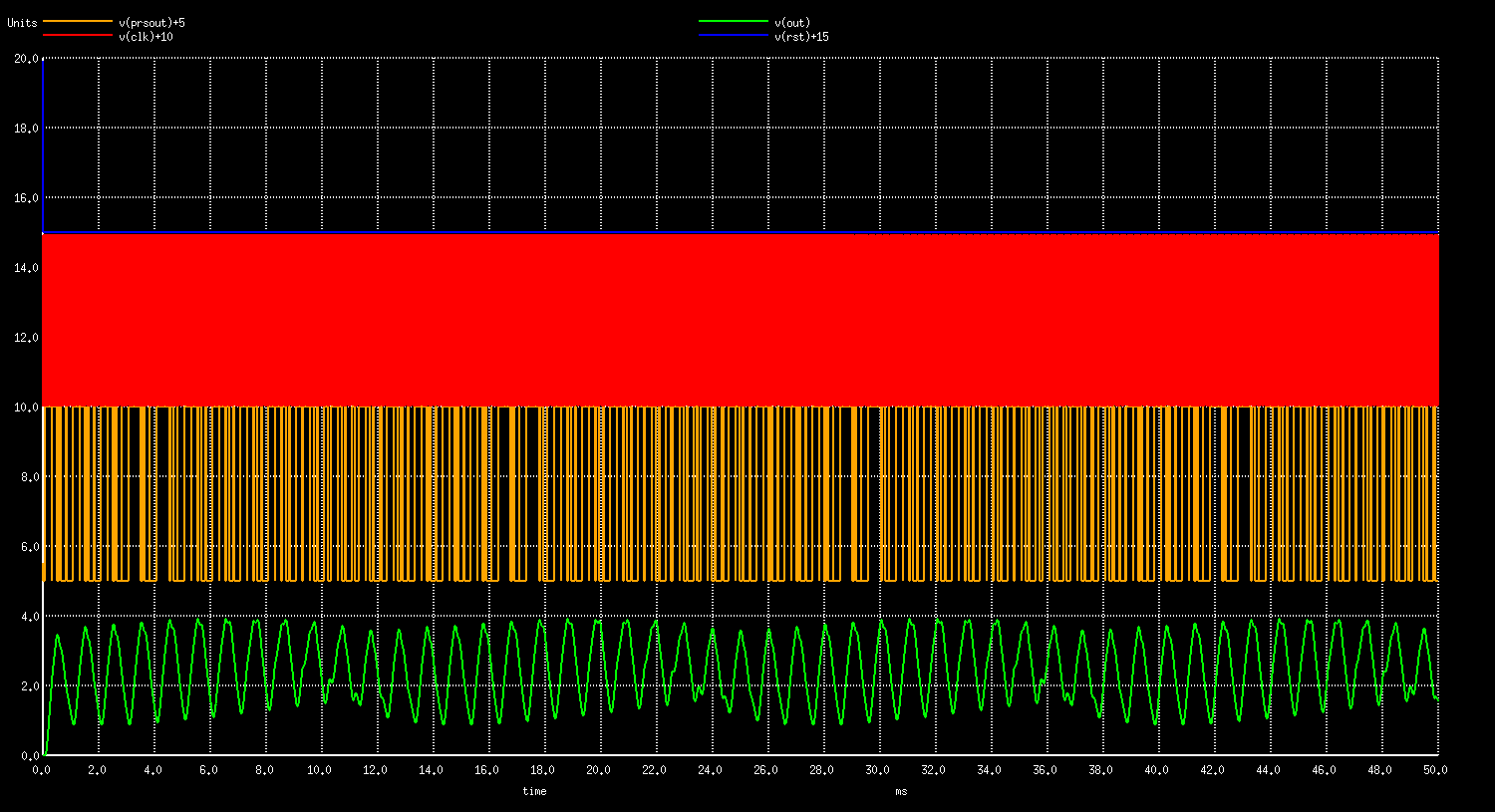The image size is (1495, 812).
Task: Click the ms unit label
Action: click(901, 791)
